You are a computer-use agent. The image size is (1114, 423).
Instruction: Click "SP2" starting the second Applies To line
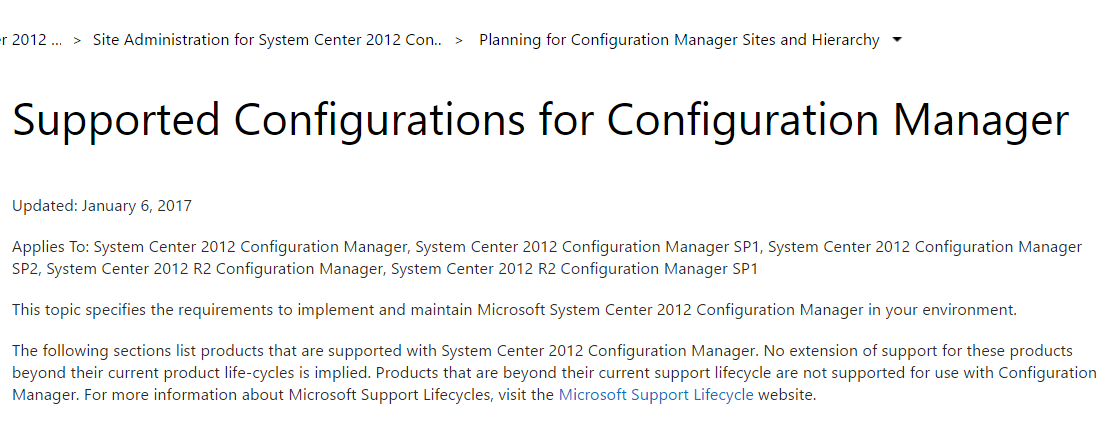tap(26, 268)
